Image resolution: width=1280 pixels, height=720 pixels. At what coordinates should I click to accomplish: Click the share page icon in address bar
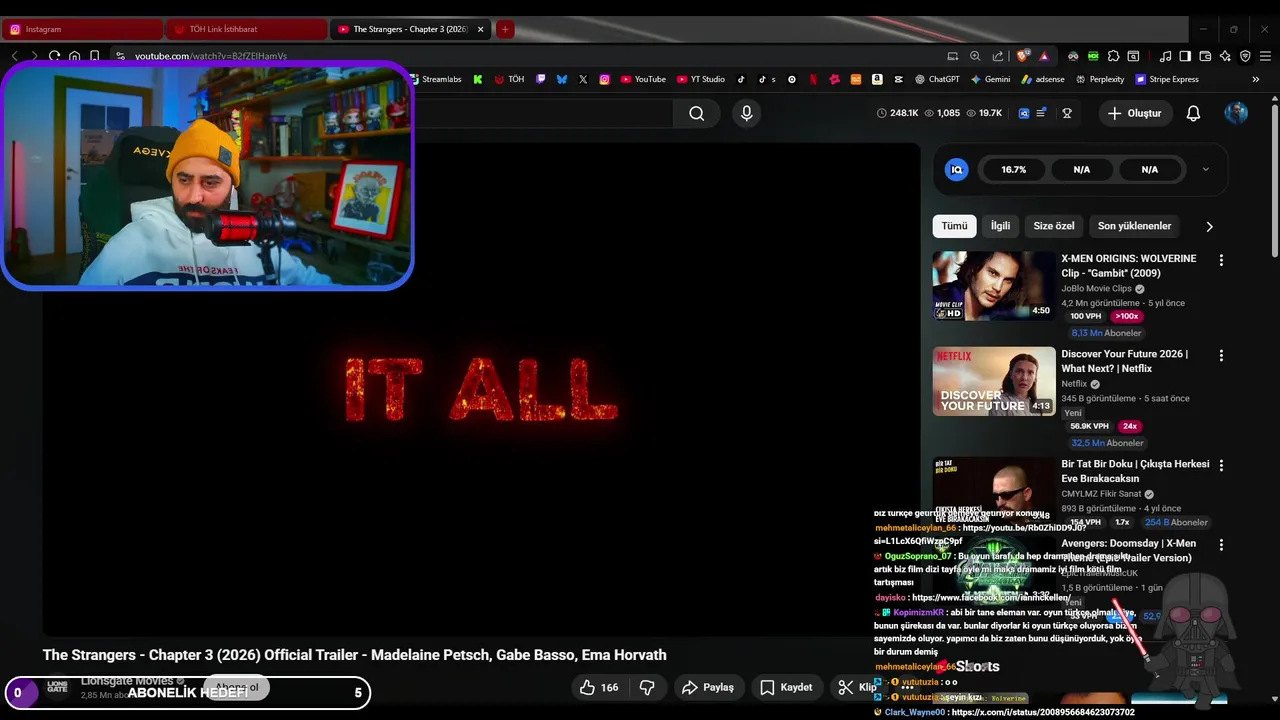click(998, 56)
